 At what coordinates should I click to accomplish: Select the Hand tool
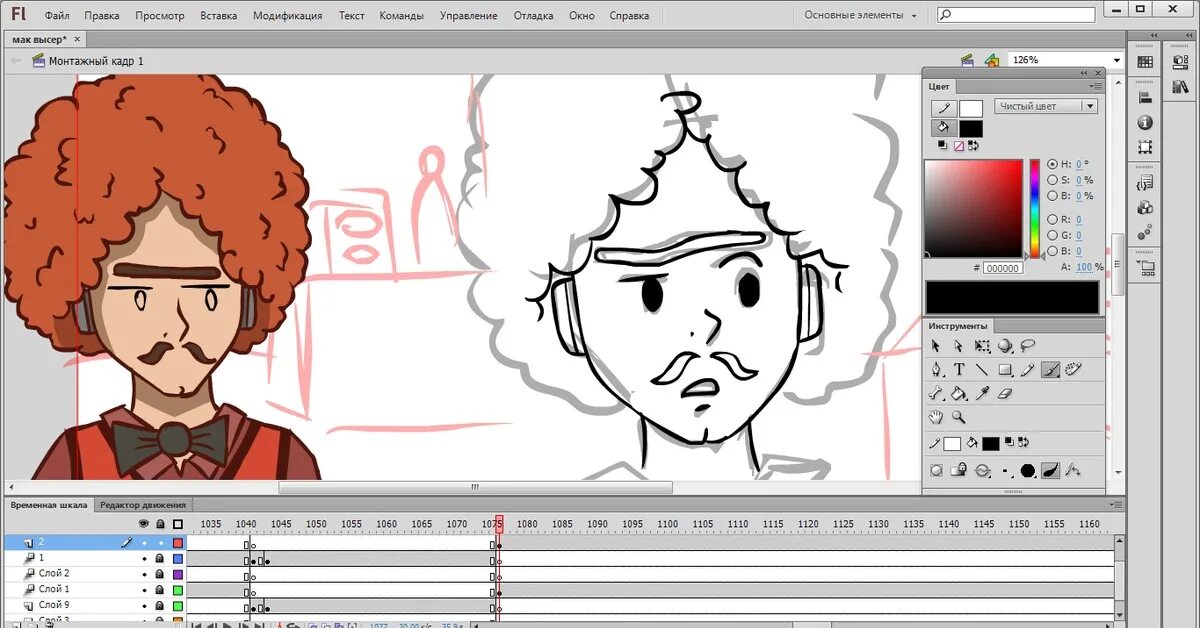pyautogui.click(x=936, y=417)
